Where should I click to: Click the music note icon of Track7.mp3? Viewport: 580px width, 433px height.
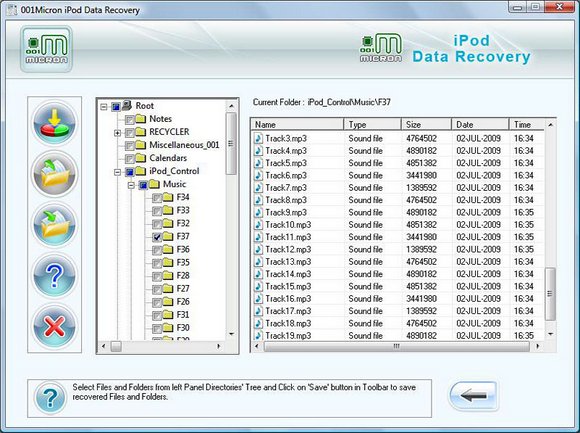click(x=258, y=187)
